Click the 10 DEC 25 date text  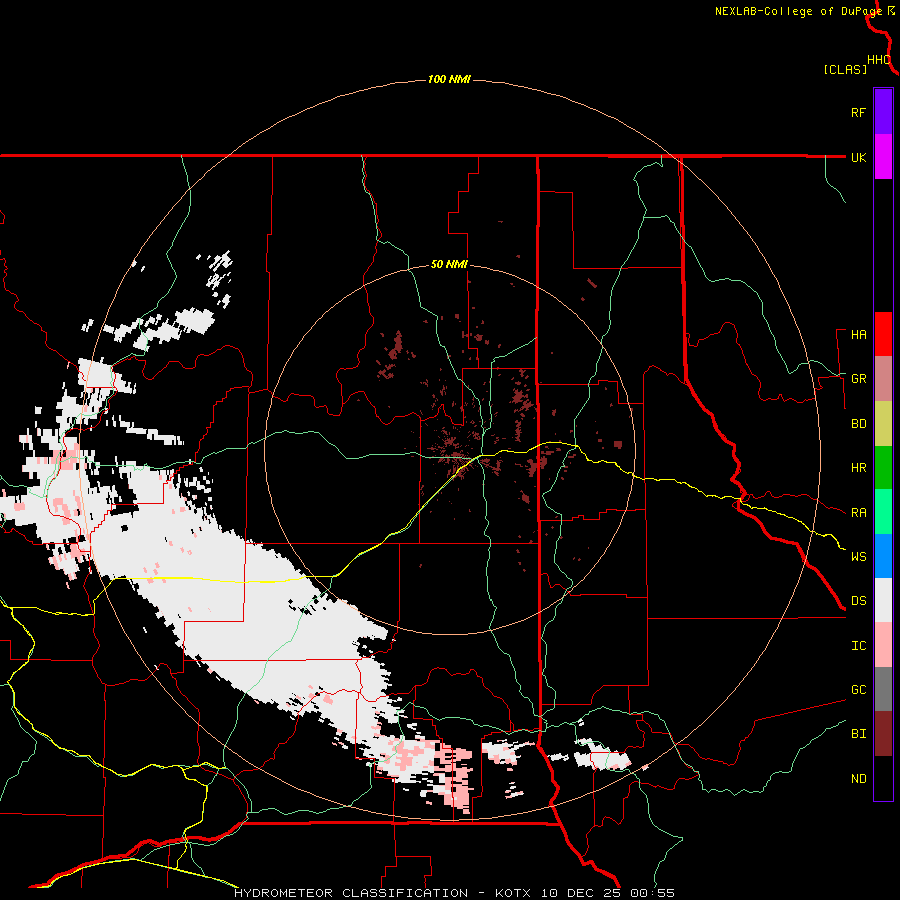point(580,893)
